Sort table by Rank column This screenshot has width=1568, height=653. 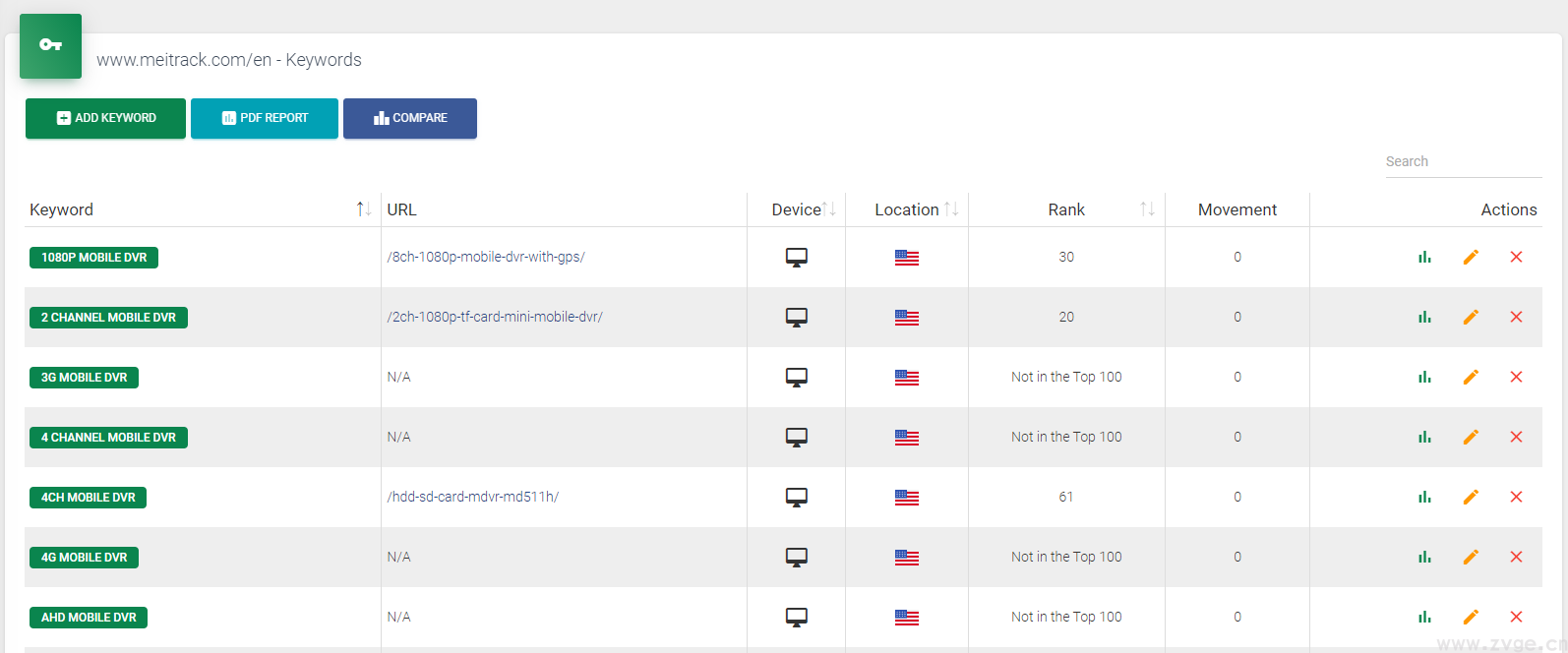1147,209
